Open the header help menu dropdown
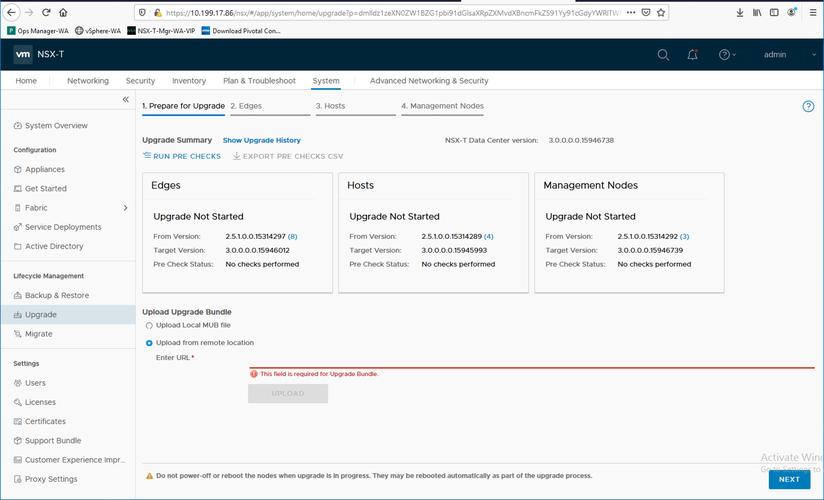Image resolution: width=824 pixels, height=500 pixels. [x=727, y=55]
